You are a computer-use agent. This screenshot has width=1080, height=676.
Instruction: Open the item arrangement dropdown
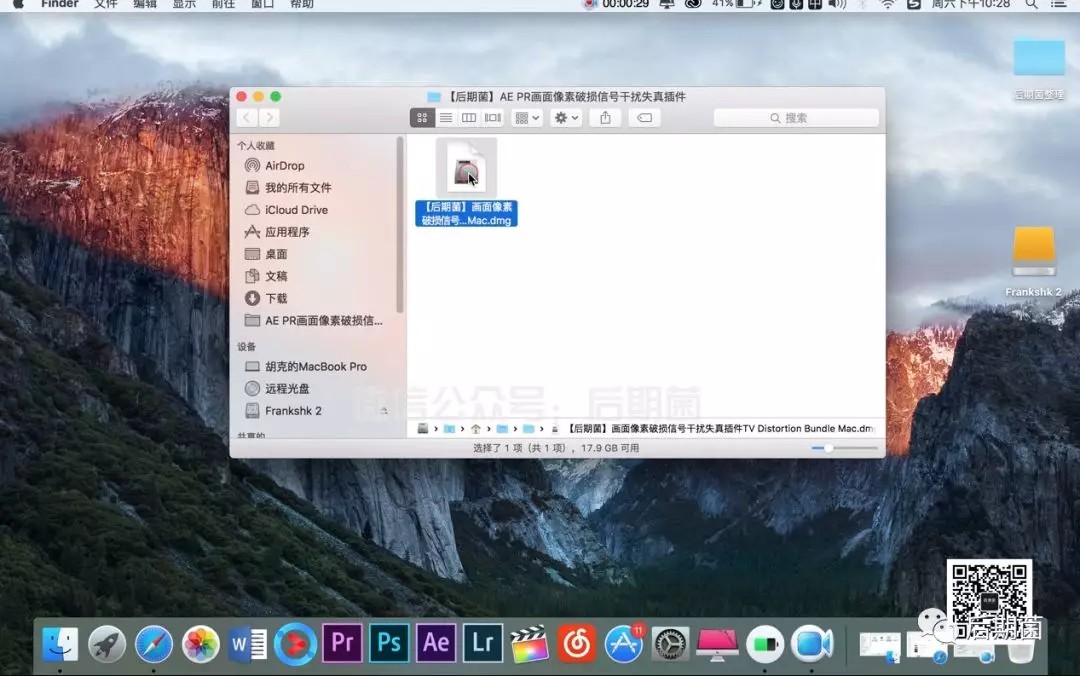click(526, 118)
